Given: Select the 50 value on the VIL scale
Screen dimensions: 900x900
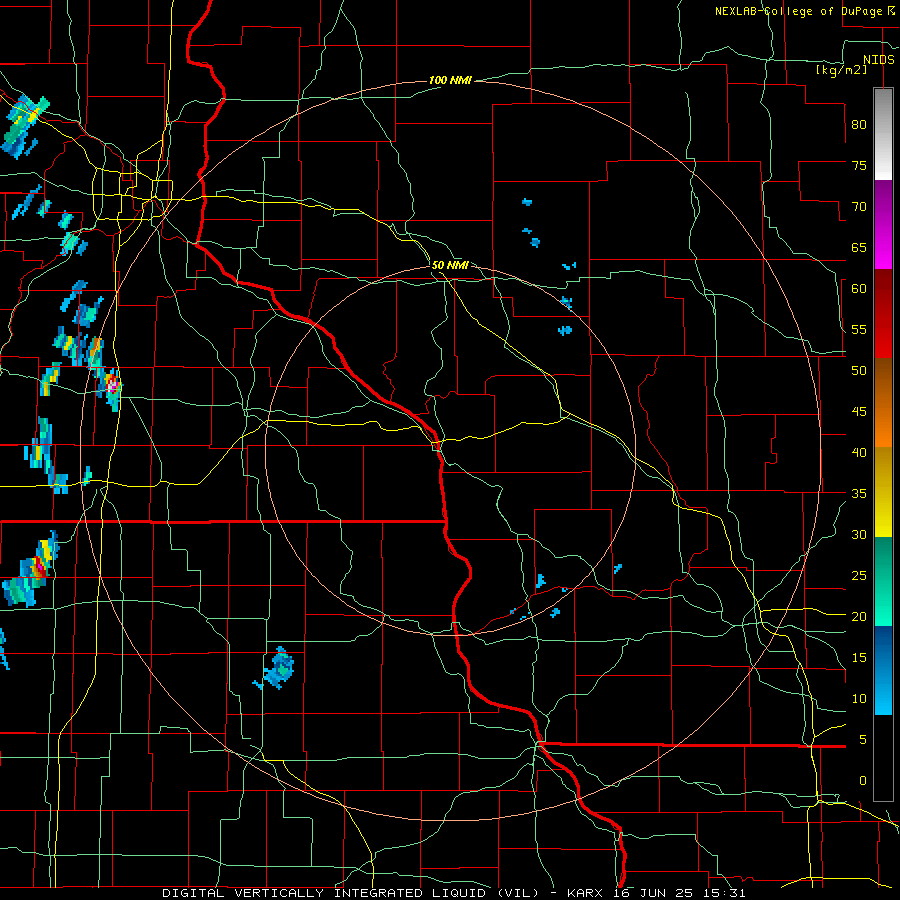Looking at the screenshot, I should (x=859, y=370).
